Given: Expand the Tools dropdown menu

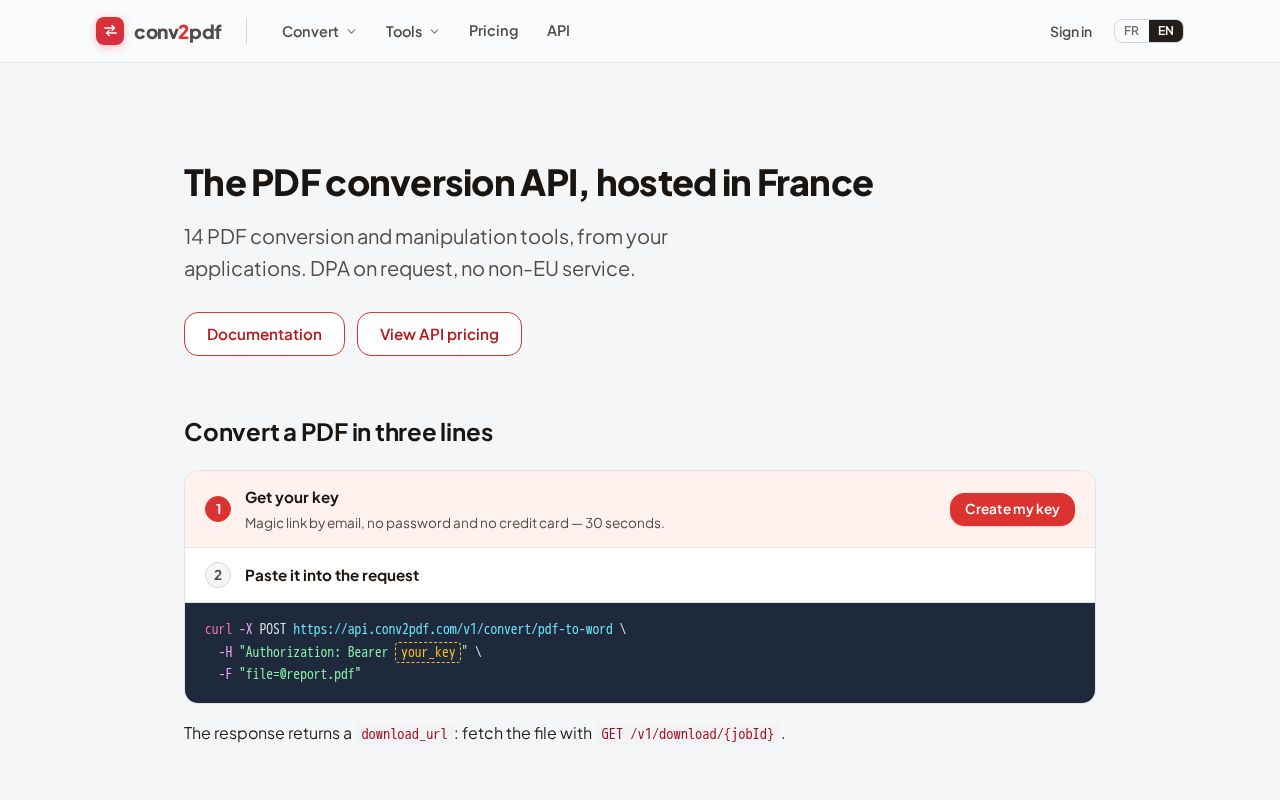Looking at the screenshot, I should 412,31.
